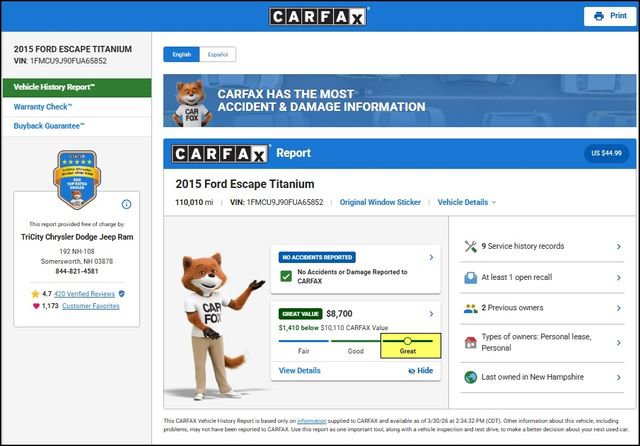The height and width of the screenshot is (446, 640).
Task: Expand the Vehicle Details dropdown
Action: tap(466, 202)
